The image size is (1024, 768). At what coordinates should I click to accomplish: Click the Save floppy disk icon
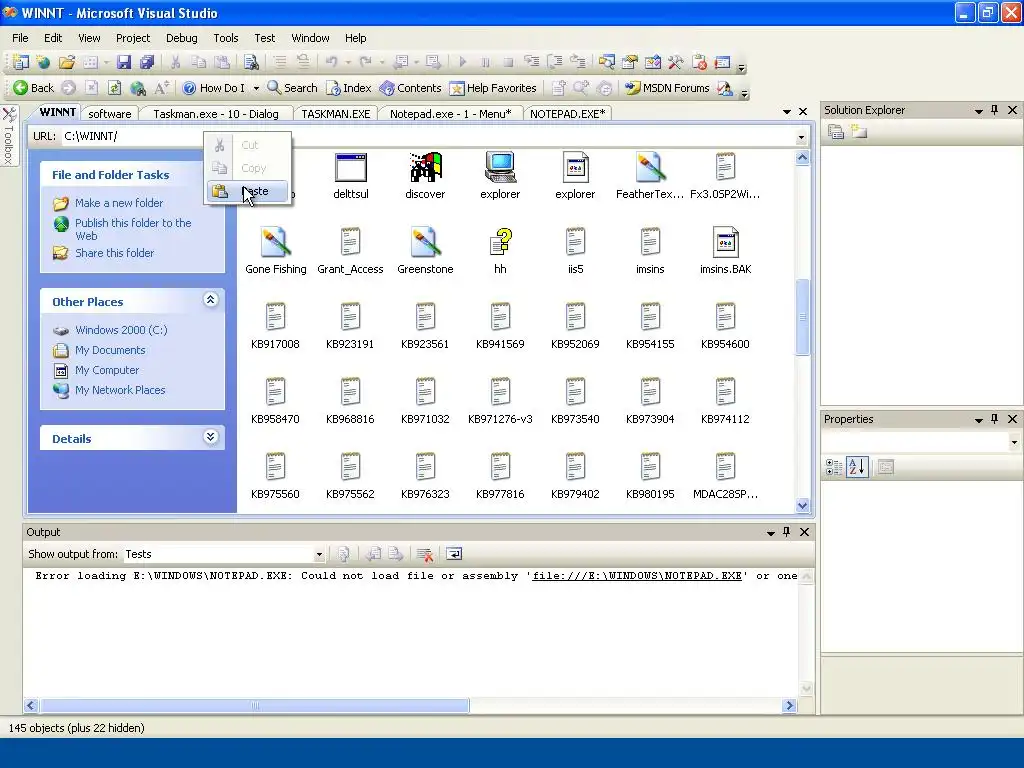123,62
